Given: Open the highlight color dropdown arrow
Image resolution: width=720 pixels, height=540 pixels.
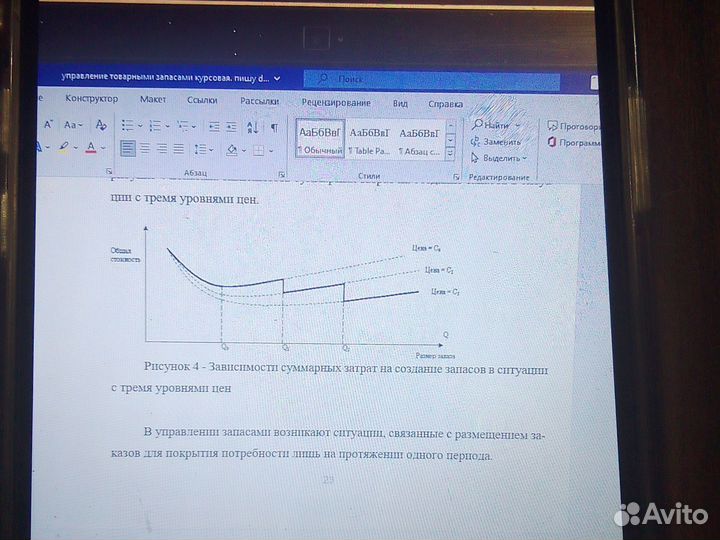Looking at the screenshot, I should point(76,147).
